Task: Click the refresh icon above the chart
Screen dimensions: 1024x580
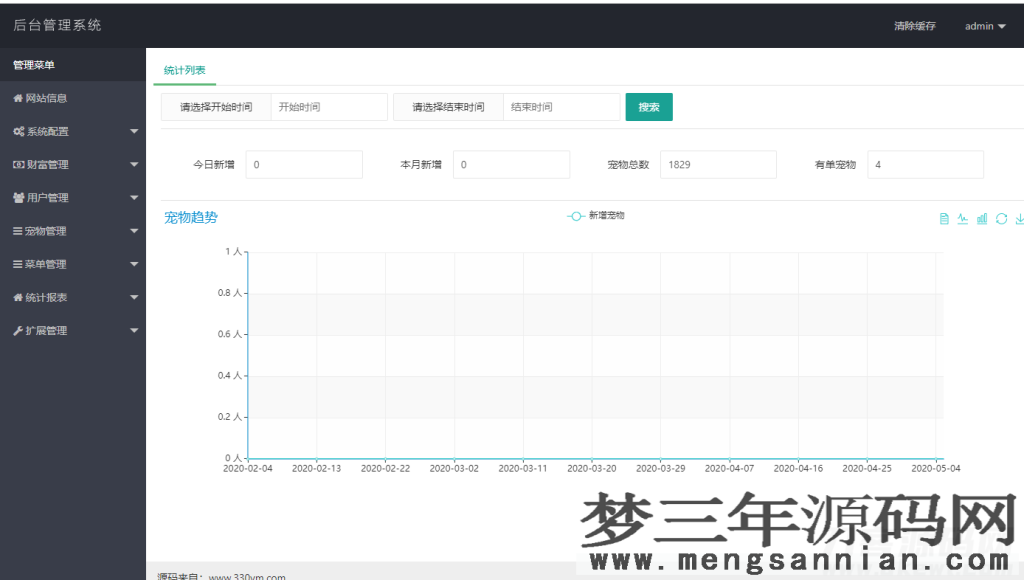Action: click(1001, 219)
